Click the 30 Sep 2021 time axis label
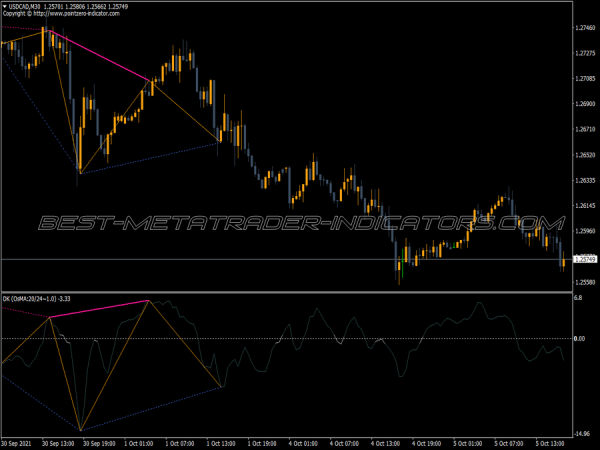 [15, 443]
